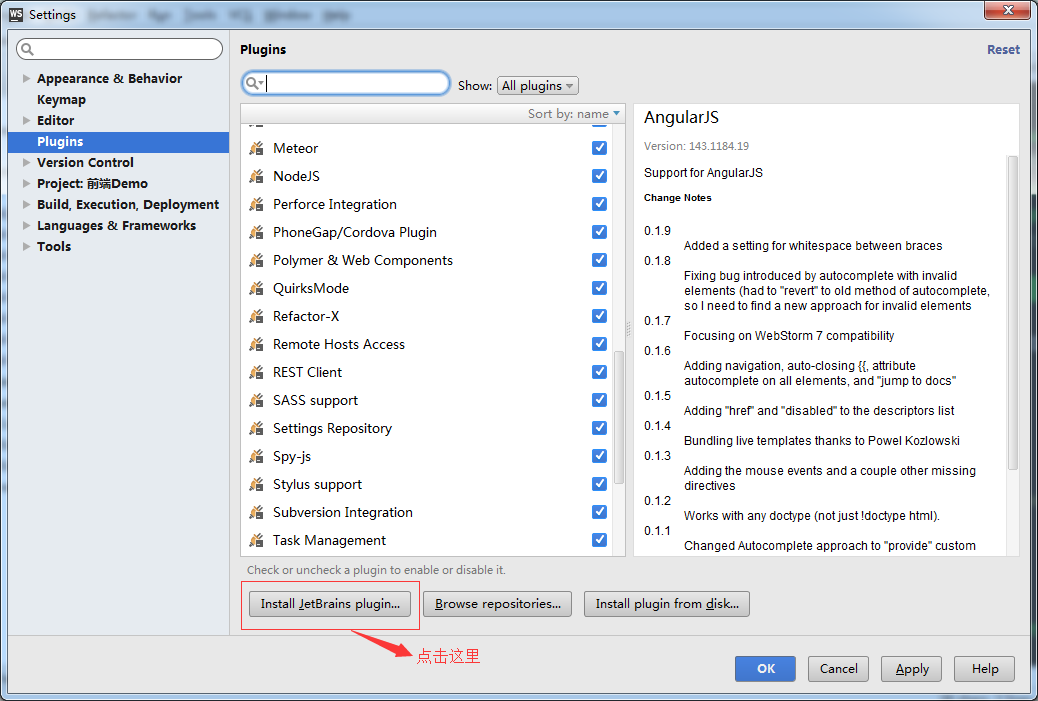Click the QuirksMode plugin icon
Image resolution: width=1038 pixels, height=701 pixels.
click(x=256, y=288)
